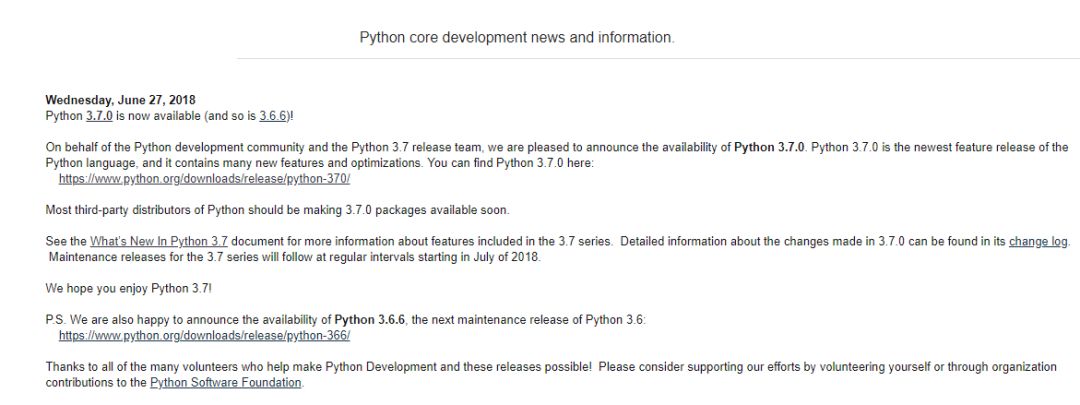This screenshot has height=405, width=1080.
Task: Click the date heading Wednesday, June 27, 2018
Action: coord(121,101)
